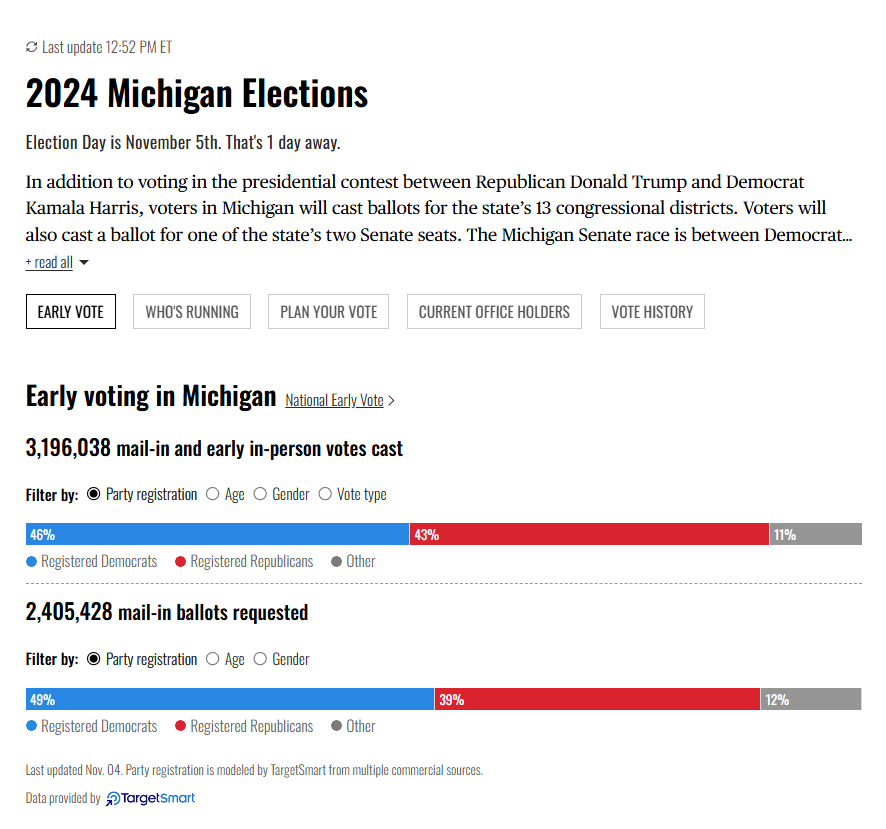Open the '+ read all' text link
Viewport: 886px width, 829px height.
pyautogui.click(x=49, y=263)
